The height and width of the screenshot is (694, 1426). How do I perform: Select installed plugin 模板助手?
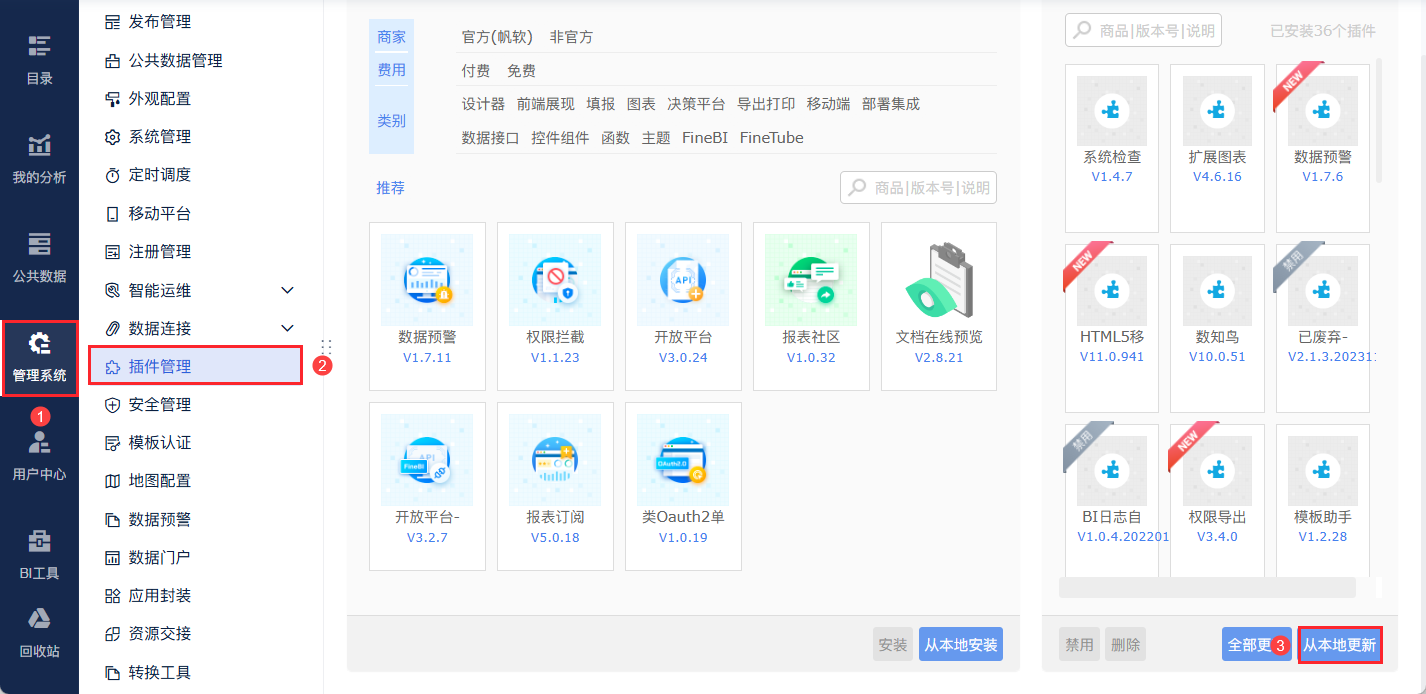click(x=1323, y=501)
